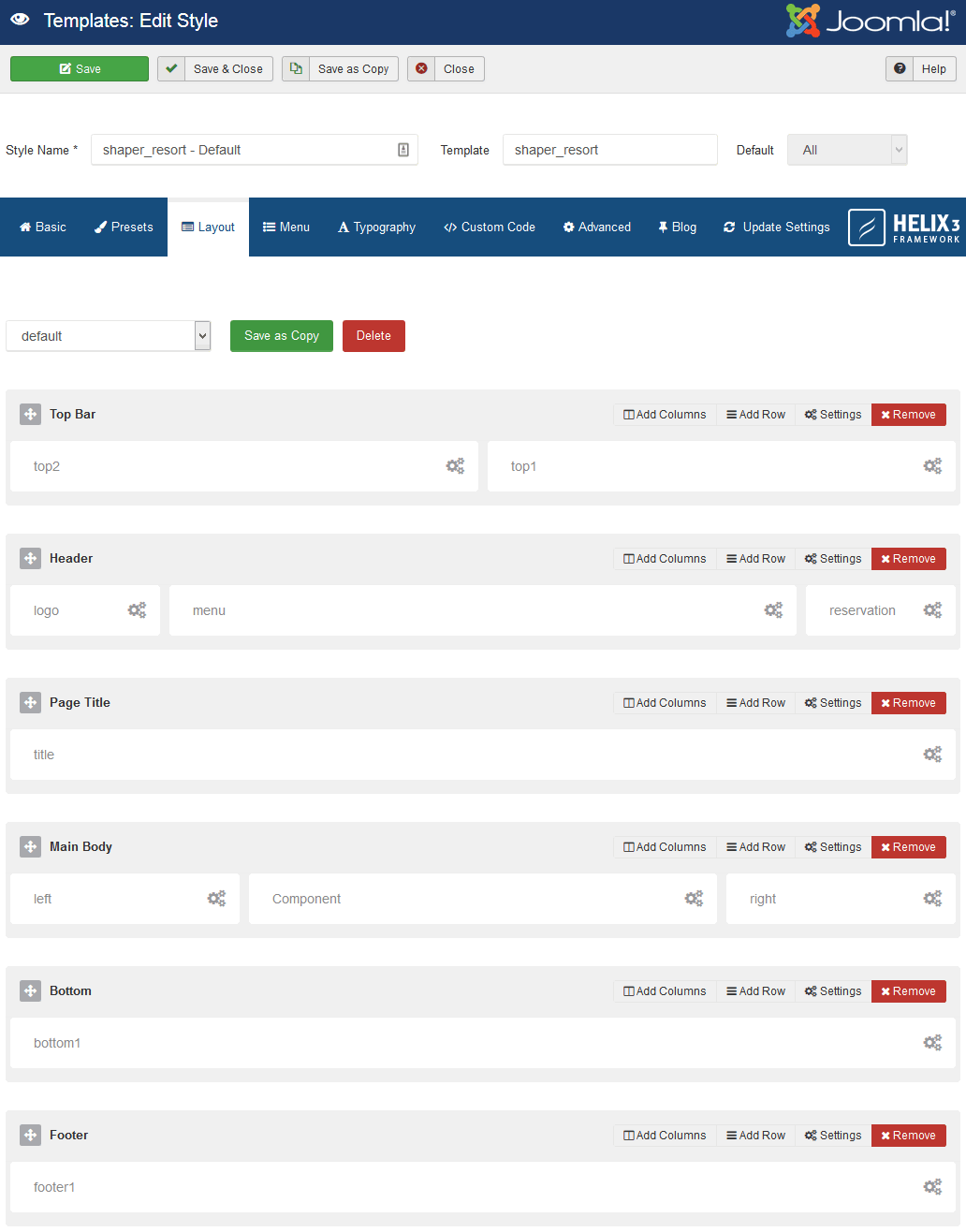The image size is (966, 1232).
Task: Add Columns to the Bottom row
Action: (x=665, y=991)
